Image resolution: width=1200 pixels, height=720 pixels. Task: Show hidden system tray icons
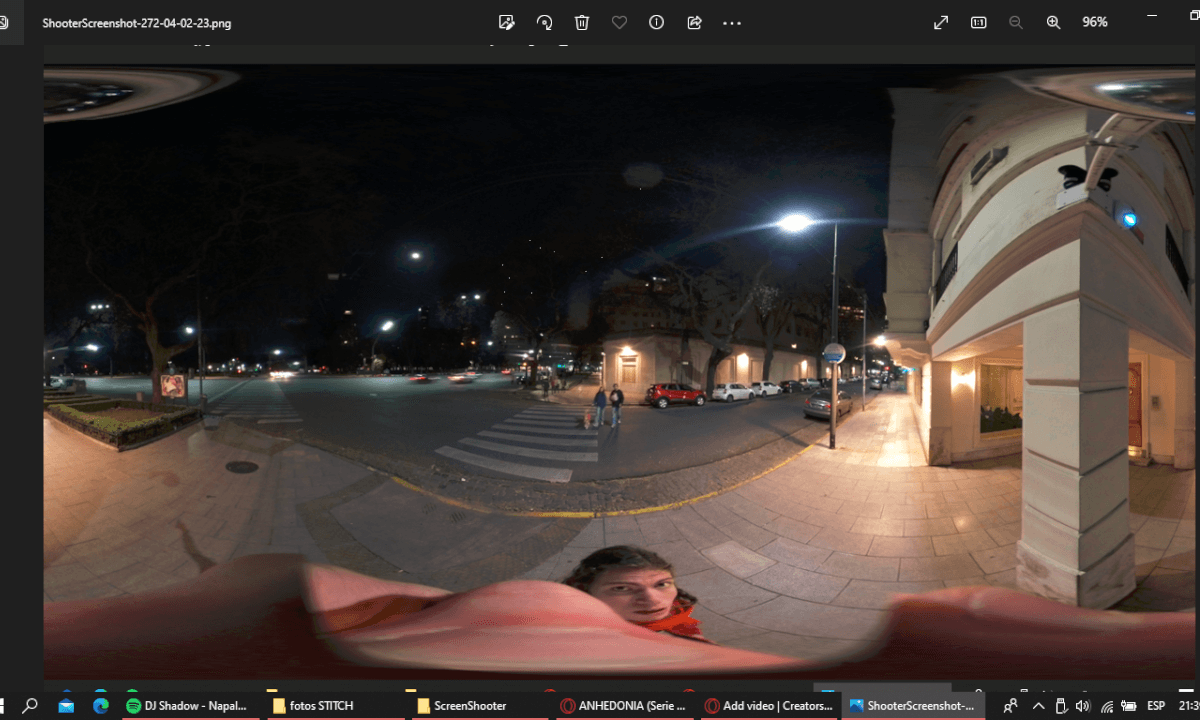tap(1038, 706)
